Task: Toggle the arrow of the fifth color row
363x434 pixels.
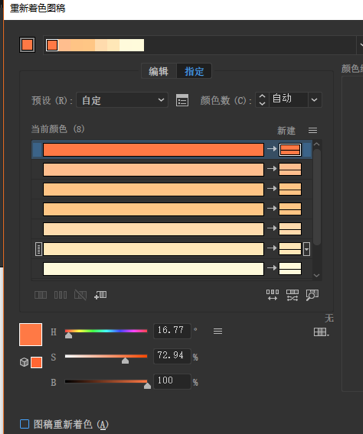Action: click(272, 228)
